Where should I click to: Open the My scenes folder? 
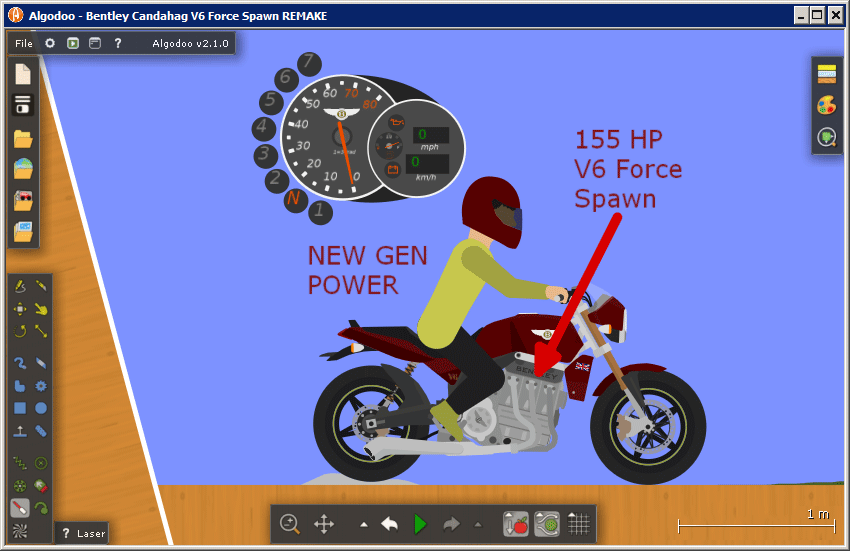click(x=23, y=139)
